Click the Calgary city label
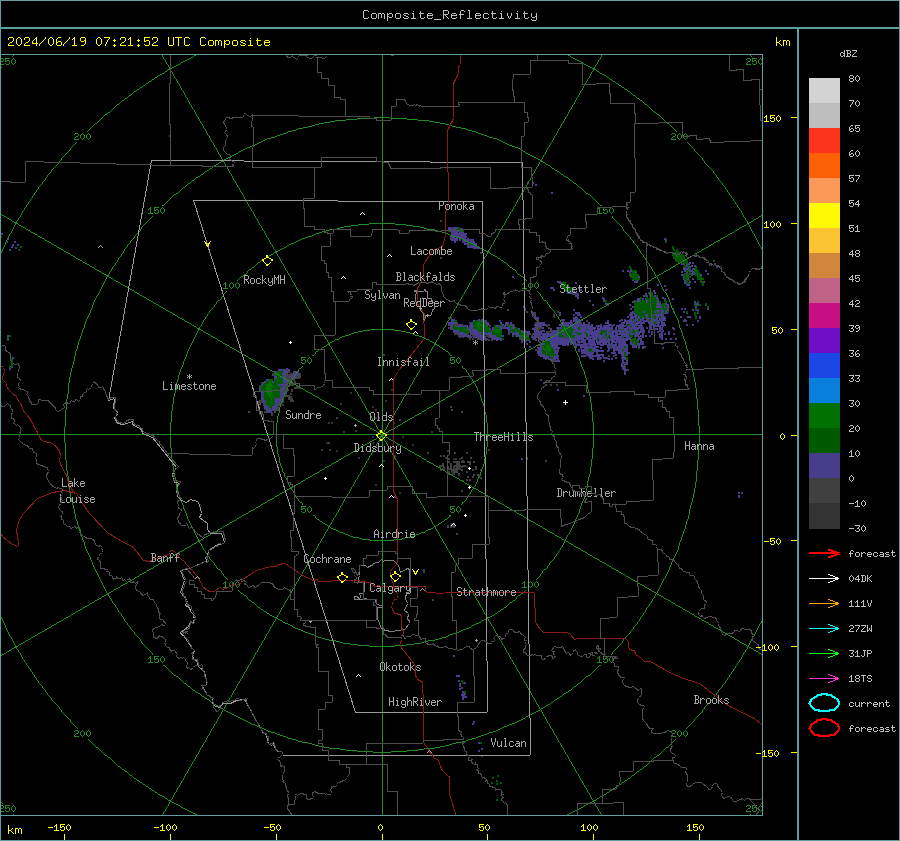This screenshot has width=900, height=841. tap(390, 588)
